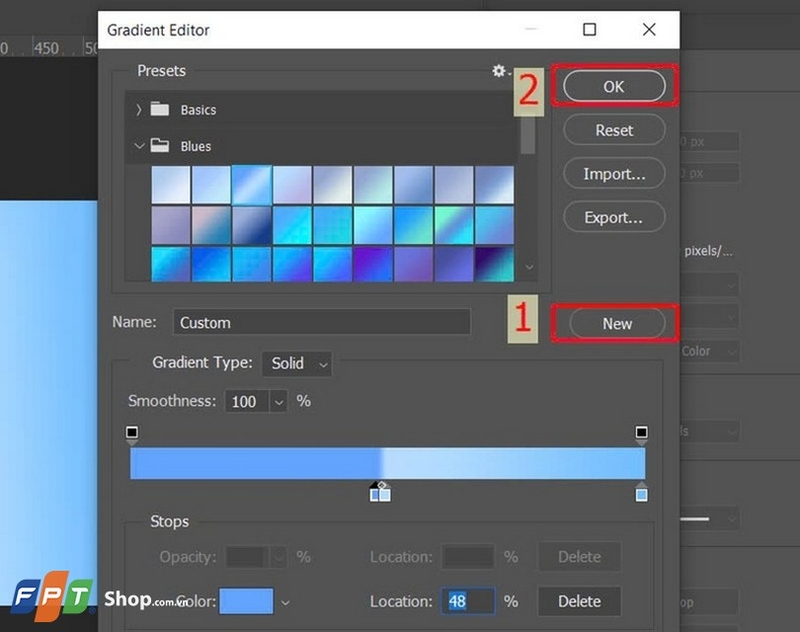Screen dimensions: 800x632
Task: Select the active middle color stop
Action: [375, 493]
